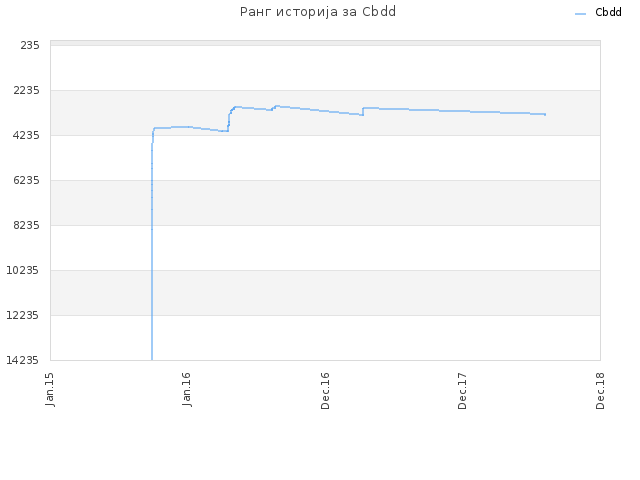Click the 10235 y-axis label
The height and width of the screenshot is (480, 640).
pos(23,270)
